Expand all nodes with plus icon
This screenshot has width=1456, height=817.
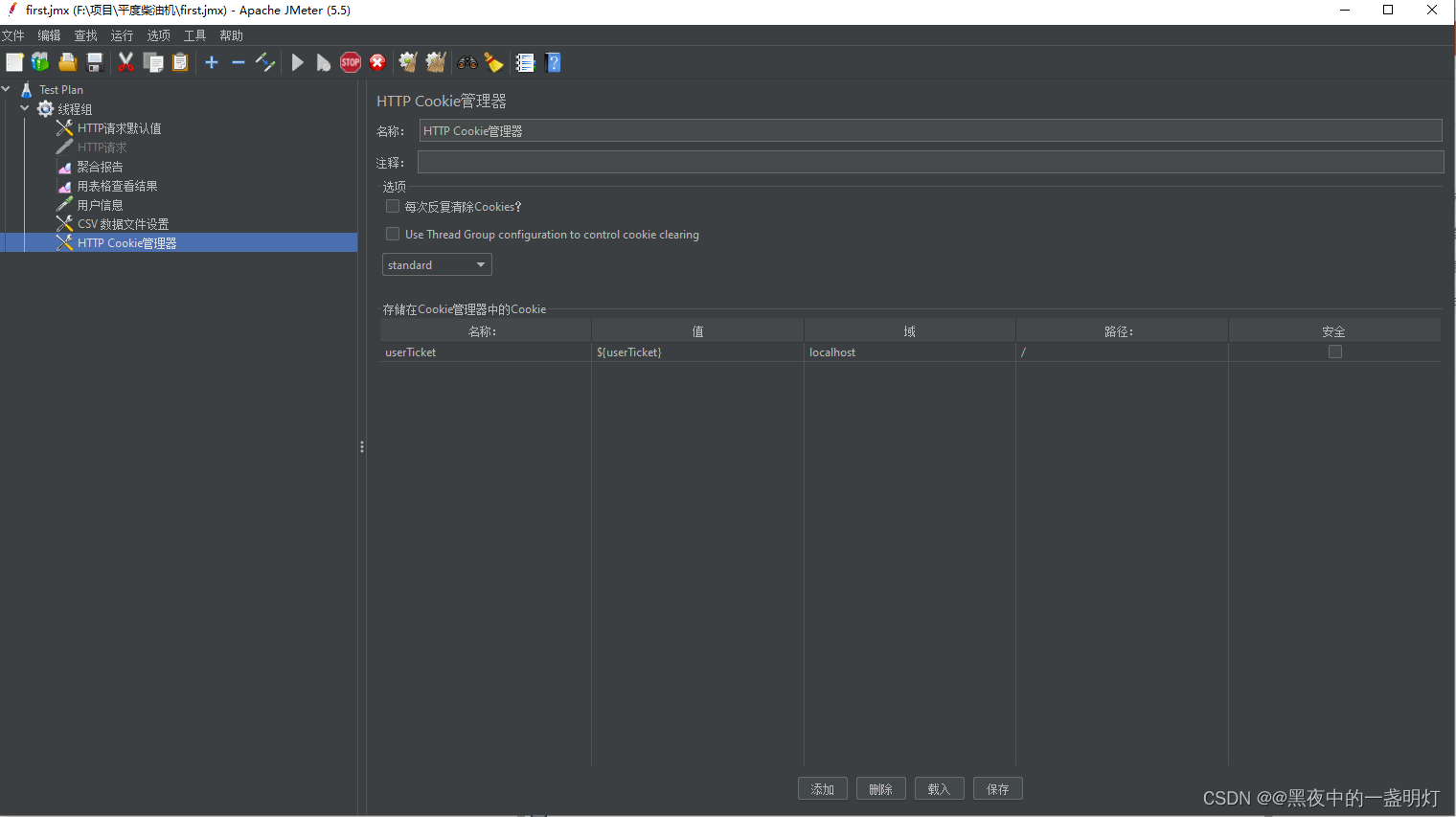click(212, 62)
